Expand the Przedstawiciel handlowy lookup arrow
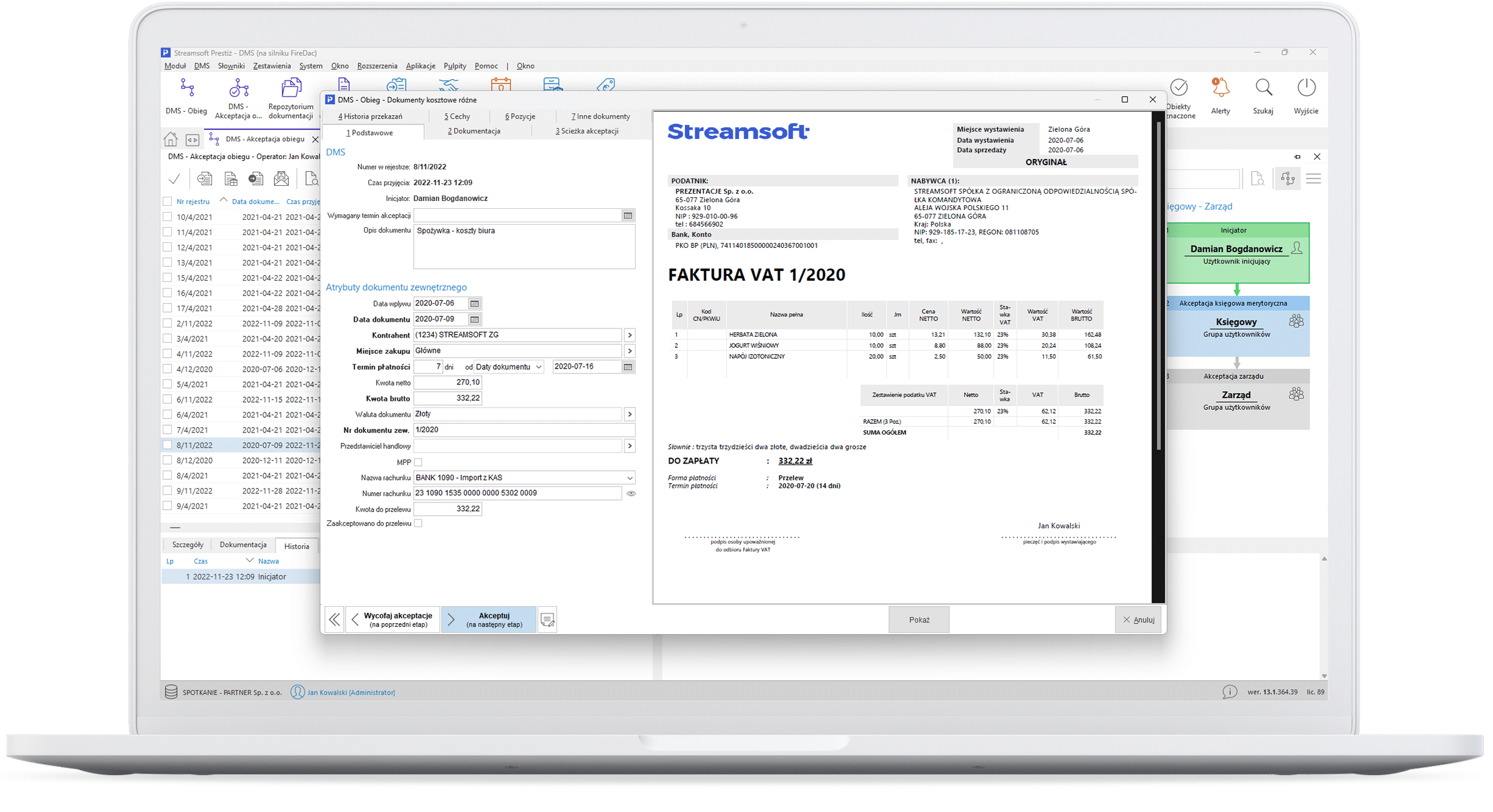The width and height of the screenshot is (1493, 812). click(629, 446)
